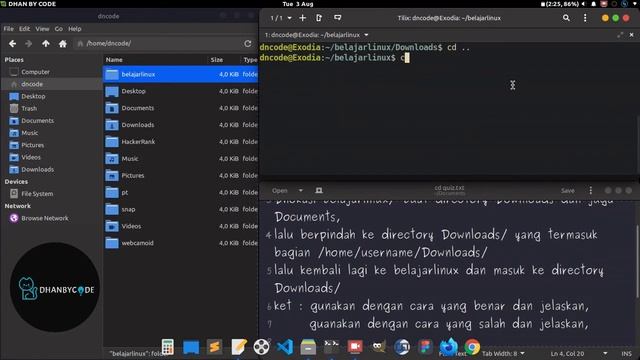Open the notes app dock icon
This screenshot has width=640, height=360.
coord(239,347)
